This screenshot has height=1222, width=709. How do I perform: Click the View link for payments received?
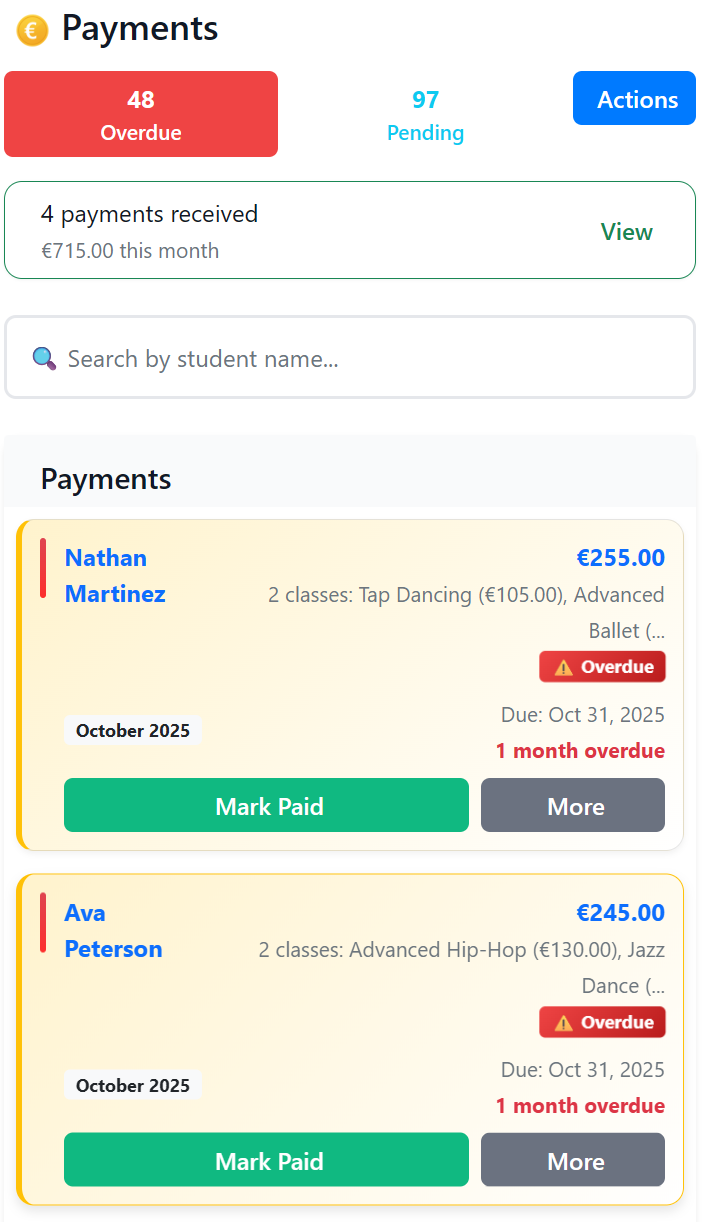pos(626,231)
